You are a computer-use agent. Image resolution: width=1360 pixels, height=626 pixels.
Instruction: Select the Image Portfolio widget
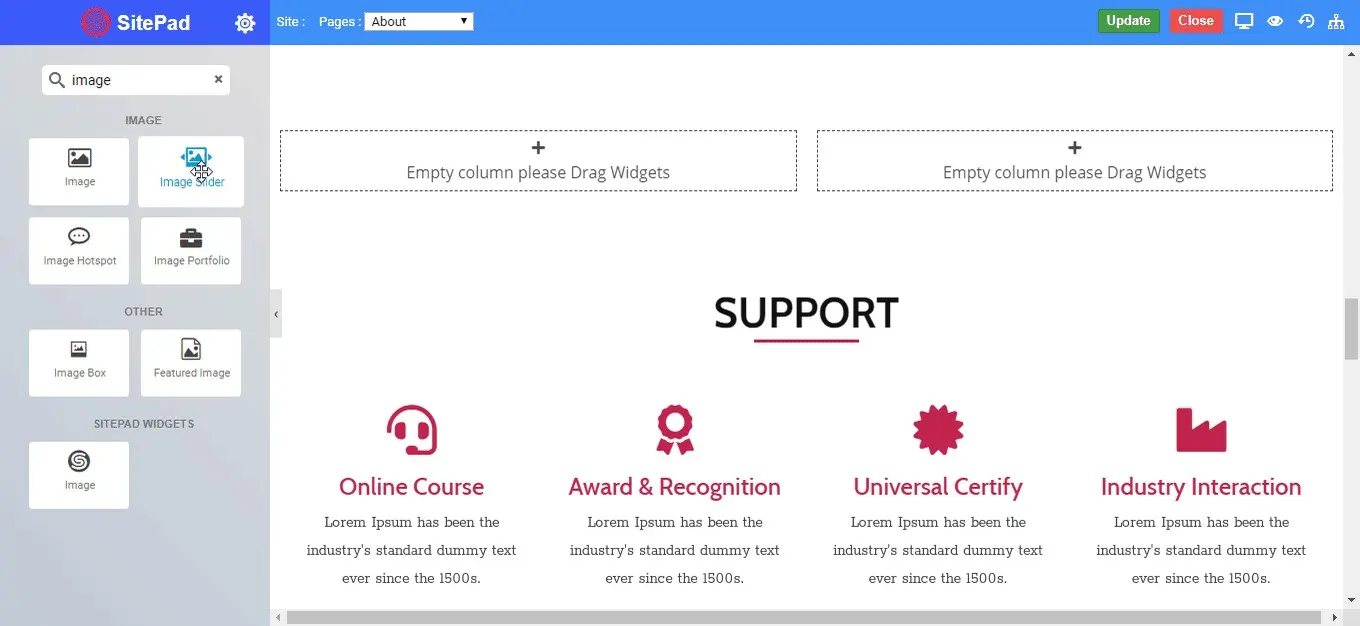click(x=190, y=250)
